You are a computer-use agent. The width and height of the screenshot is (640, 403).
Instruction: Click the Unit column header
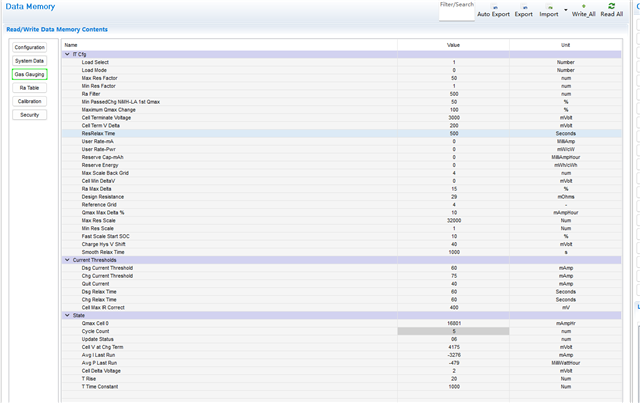[565, 45]
